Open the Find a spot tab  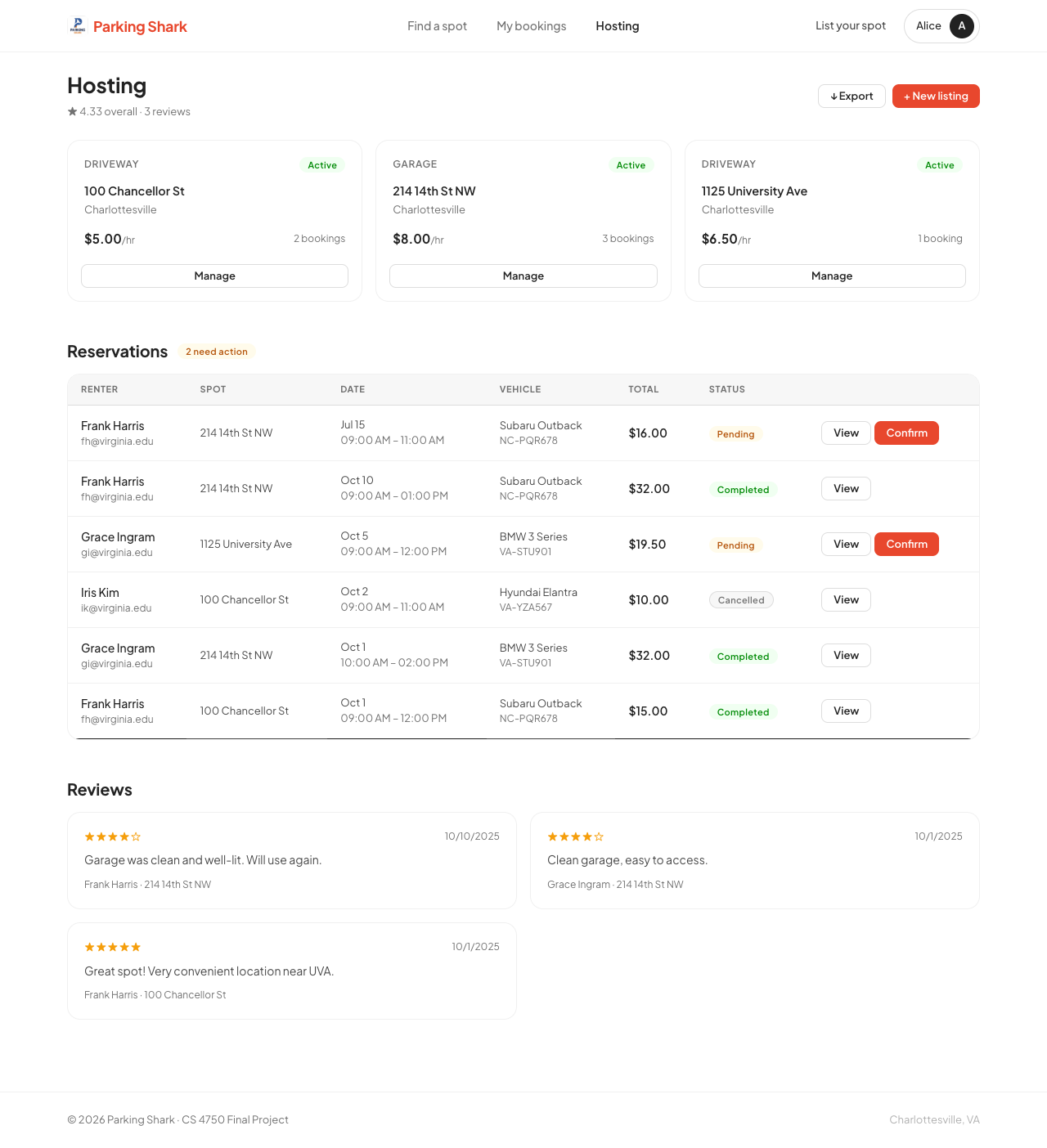click(x=437, y=26)
